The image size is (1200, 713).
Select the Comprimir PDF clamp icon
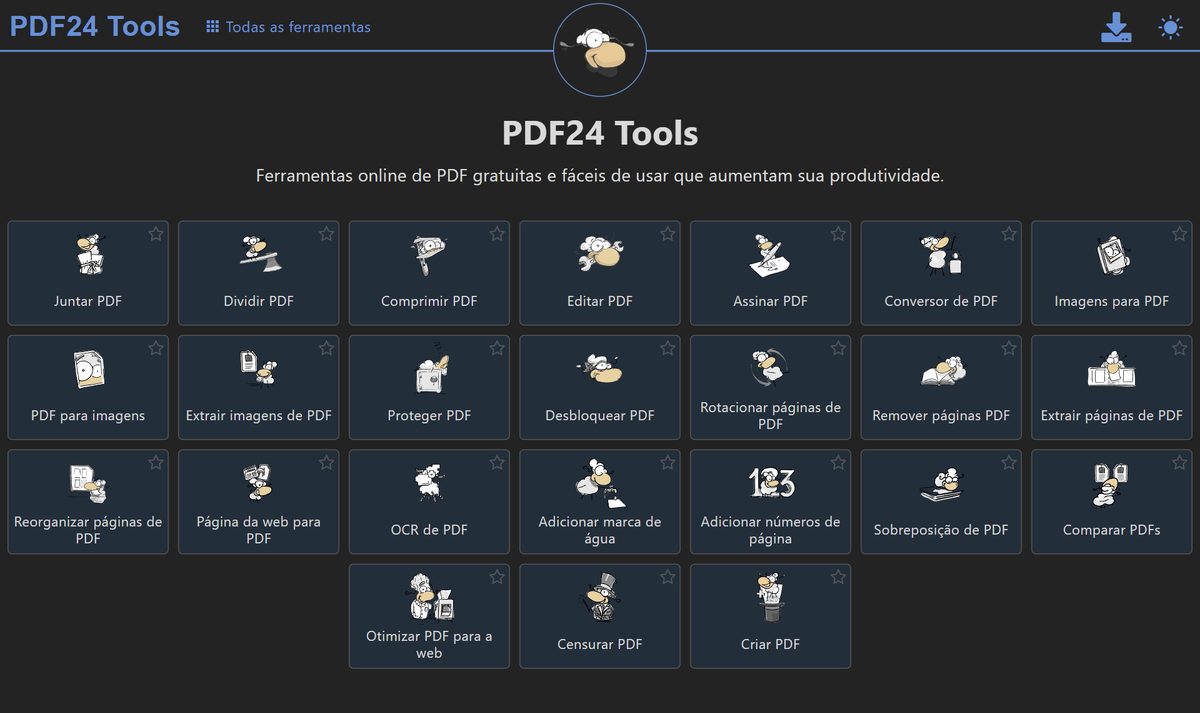pos(429,255)
